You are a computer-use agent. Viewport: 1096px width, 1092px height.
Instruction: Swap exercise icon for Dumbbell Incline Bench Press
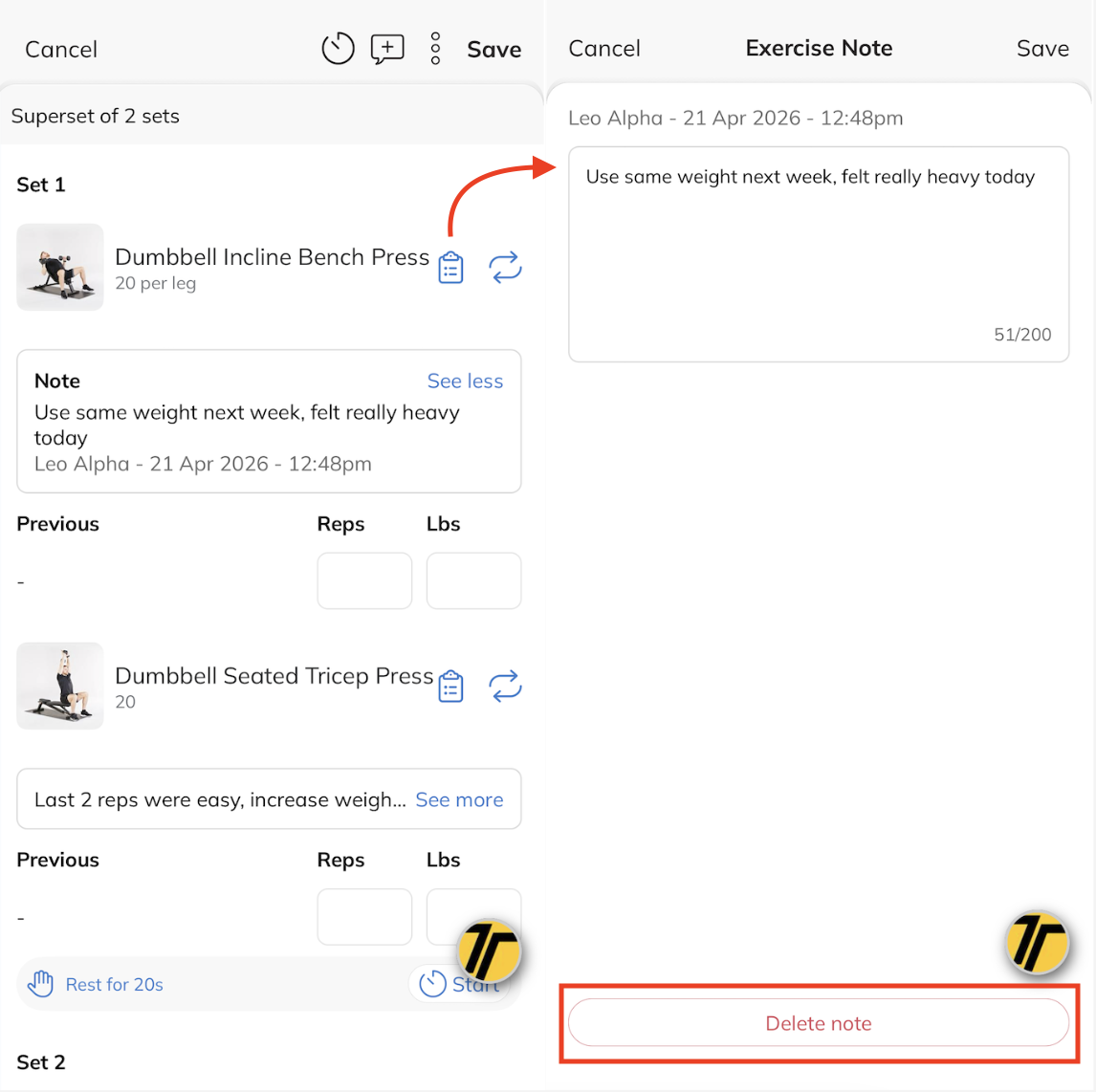pos(505,268)
